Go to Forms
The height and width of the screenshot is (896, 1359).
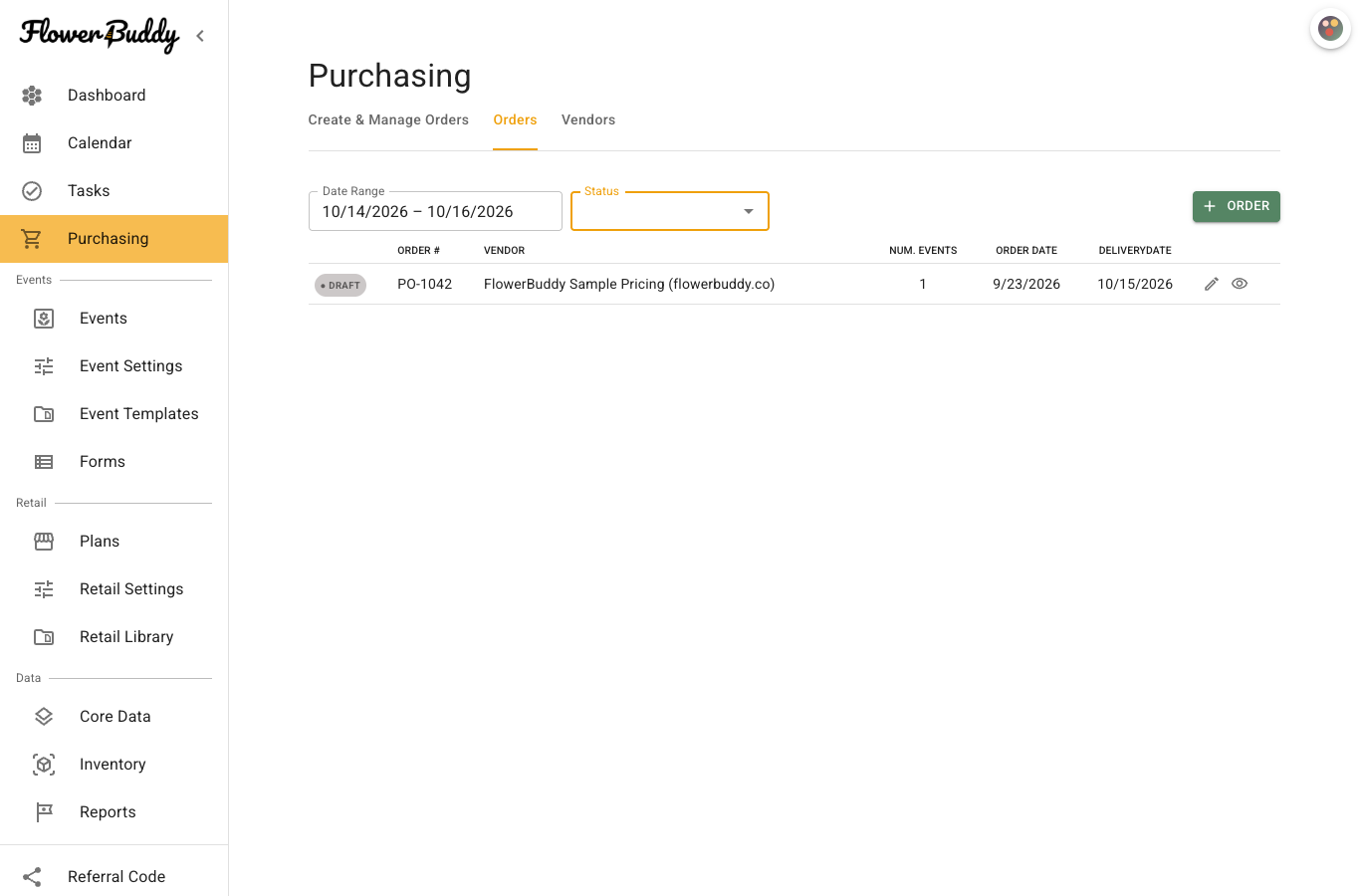[113, 462]
